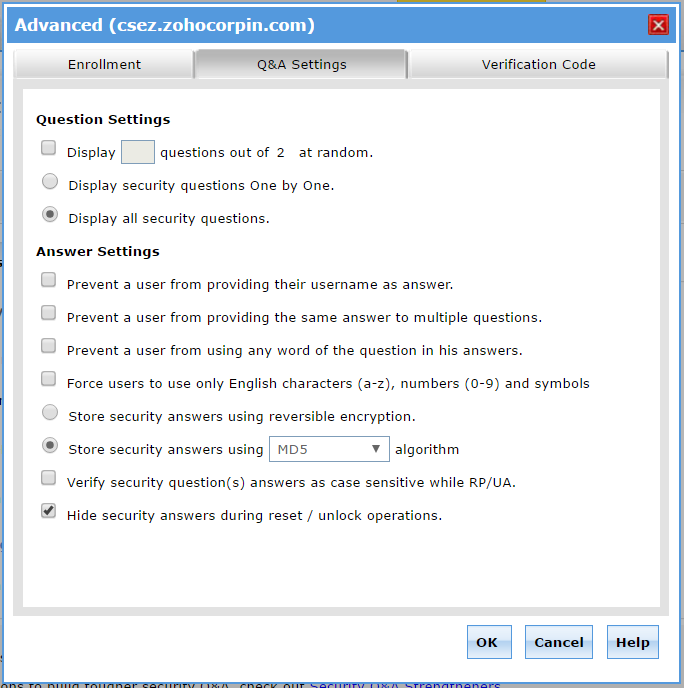The height and width of the screenshot is (688, 684).
Task: Click the Cancel button
Action: point(559,642)
